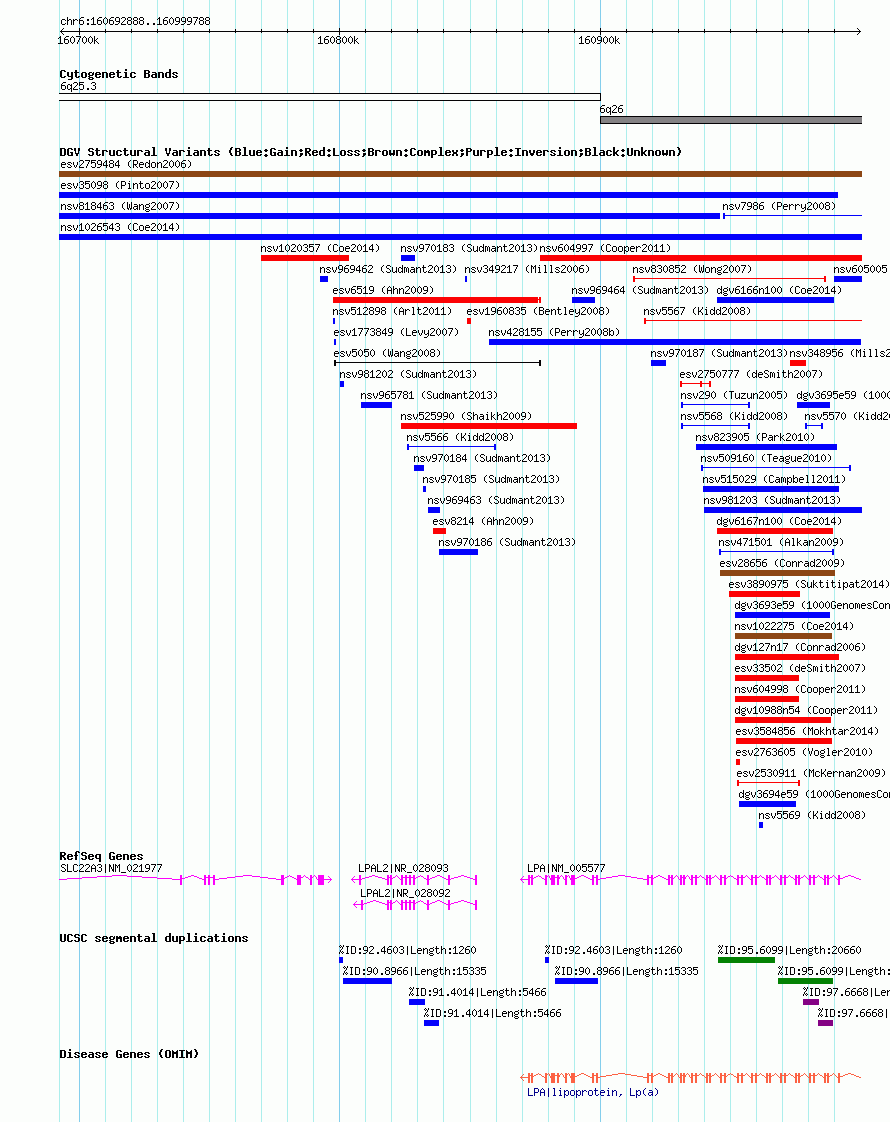Click nsv830852 (Wong2007) label
Image resolution: width=890 pixels, height=1122 pixels.
pos(692,269)
